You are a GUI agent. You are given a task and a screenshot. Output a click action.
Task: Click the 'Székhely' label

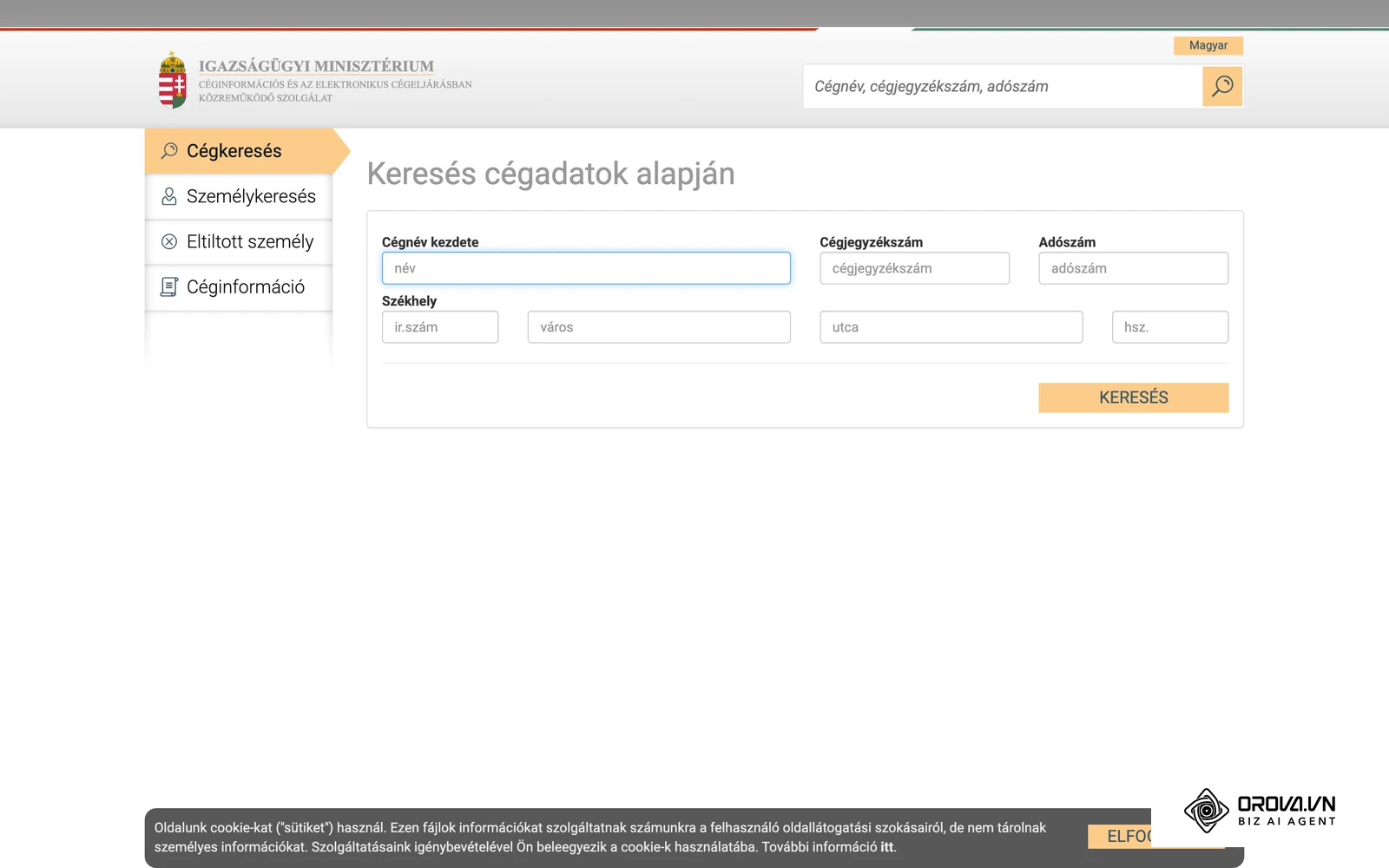(409, 301)
